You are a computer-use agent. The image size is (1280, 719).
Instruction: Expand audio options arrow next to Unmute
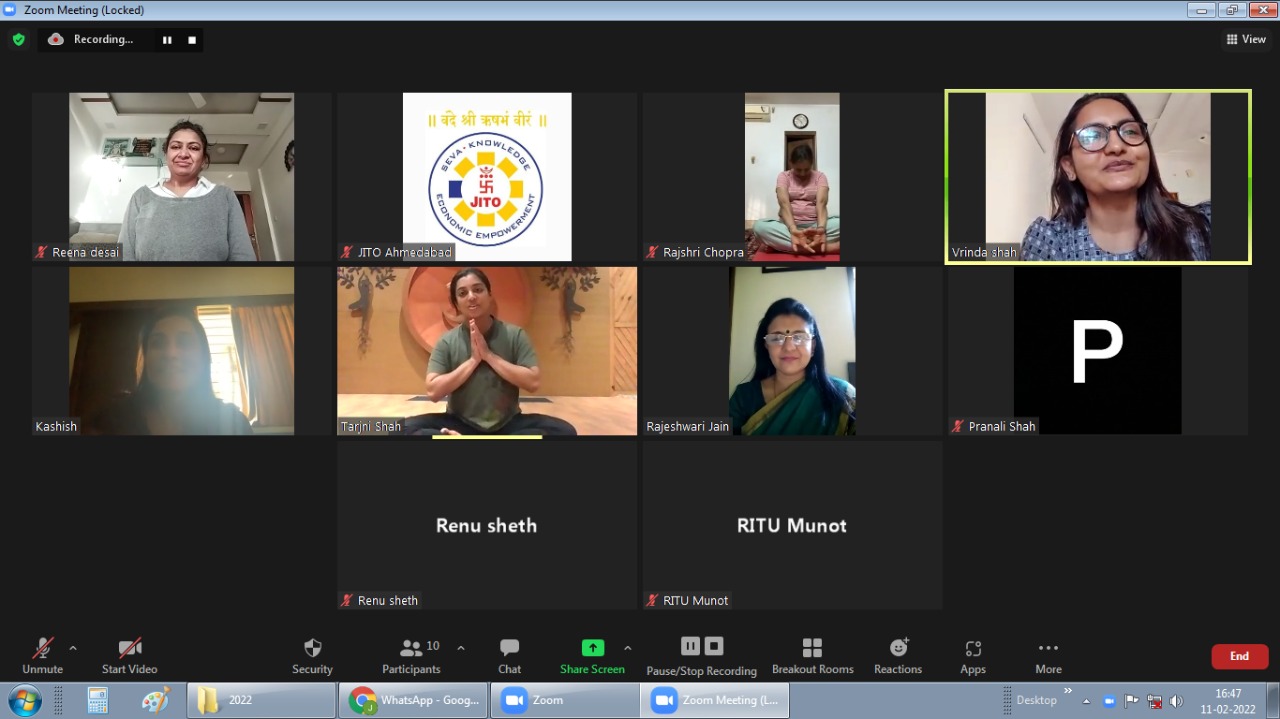click(73, 648)
